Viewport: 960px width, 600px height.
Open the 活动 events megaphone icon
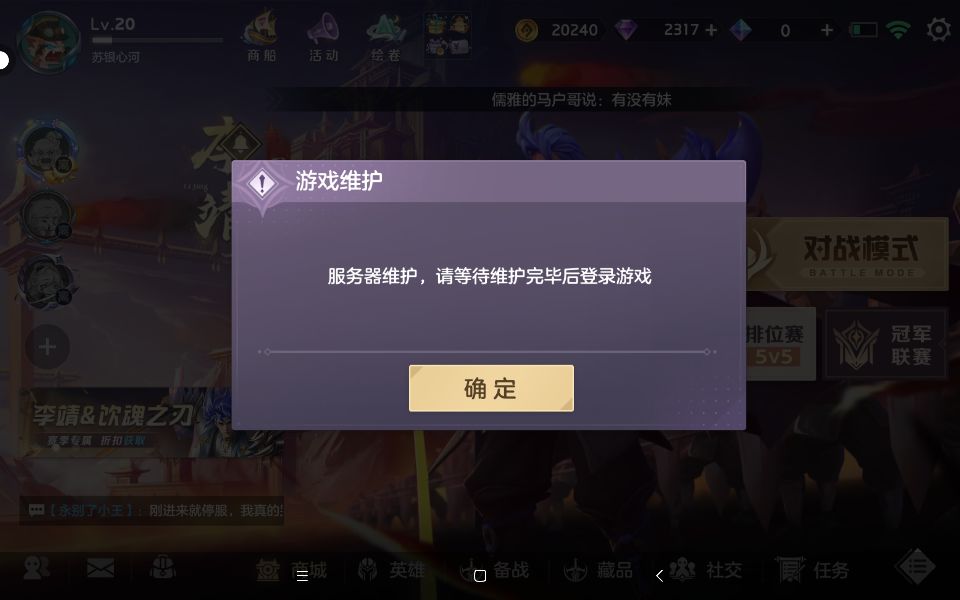click(323, 37)
